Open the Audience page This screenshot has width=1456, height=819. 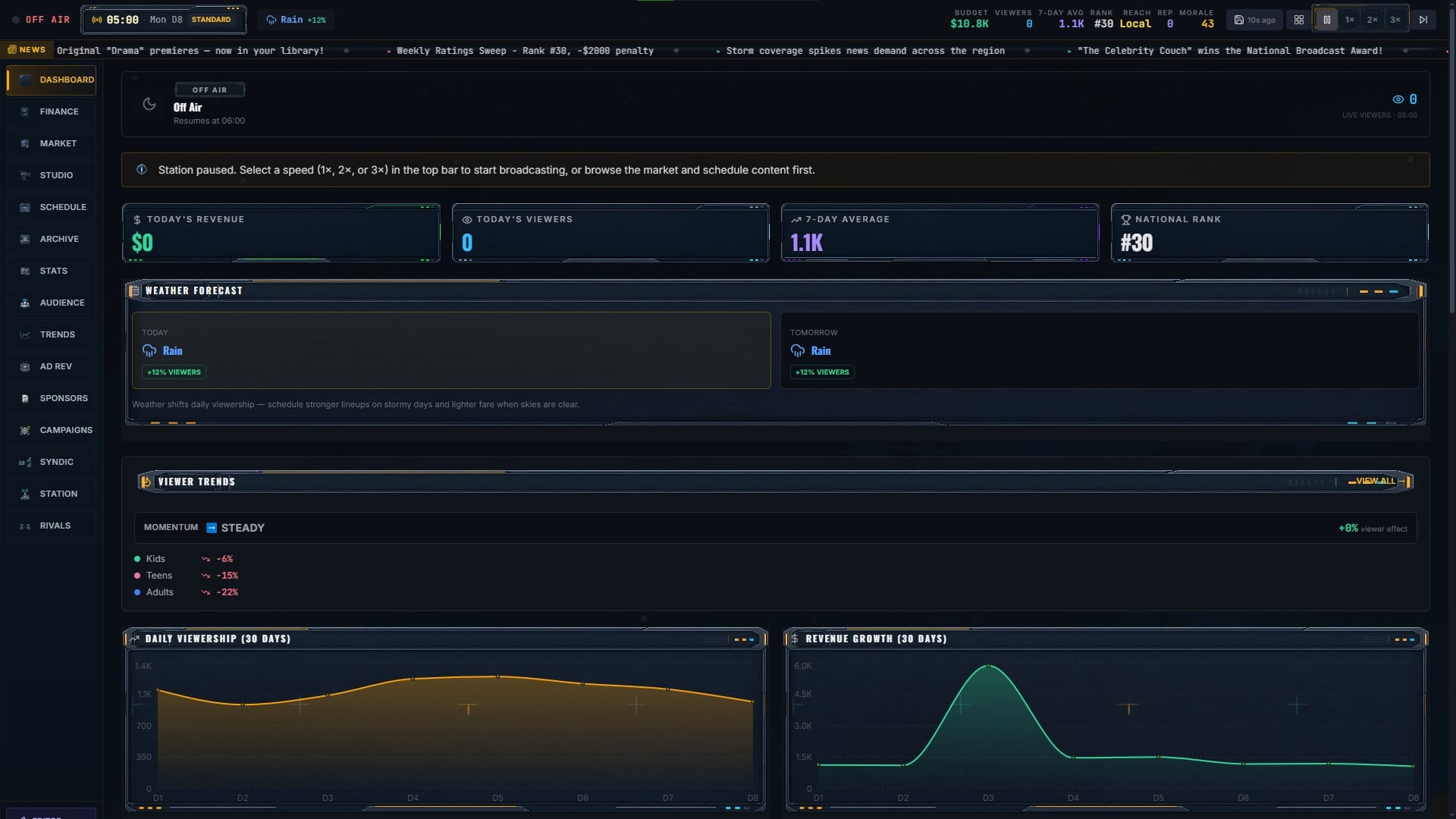pos(52,303)
